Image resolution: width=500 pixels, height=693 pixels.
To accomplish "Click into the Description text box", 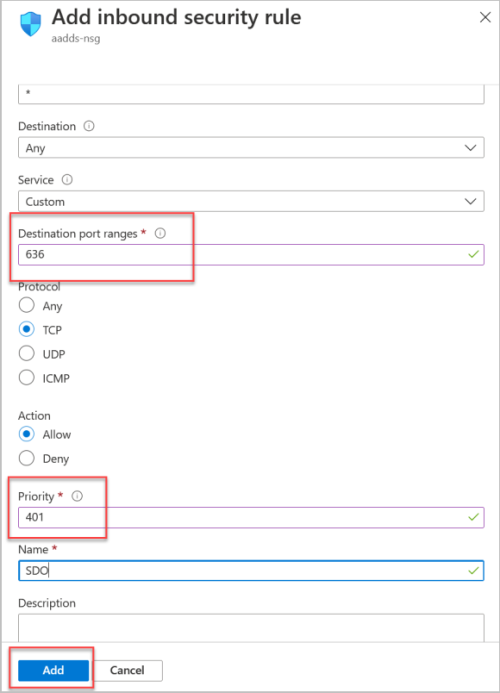I will tap(251, 628).
